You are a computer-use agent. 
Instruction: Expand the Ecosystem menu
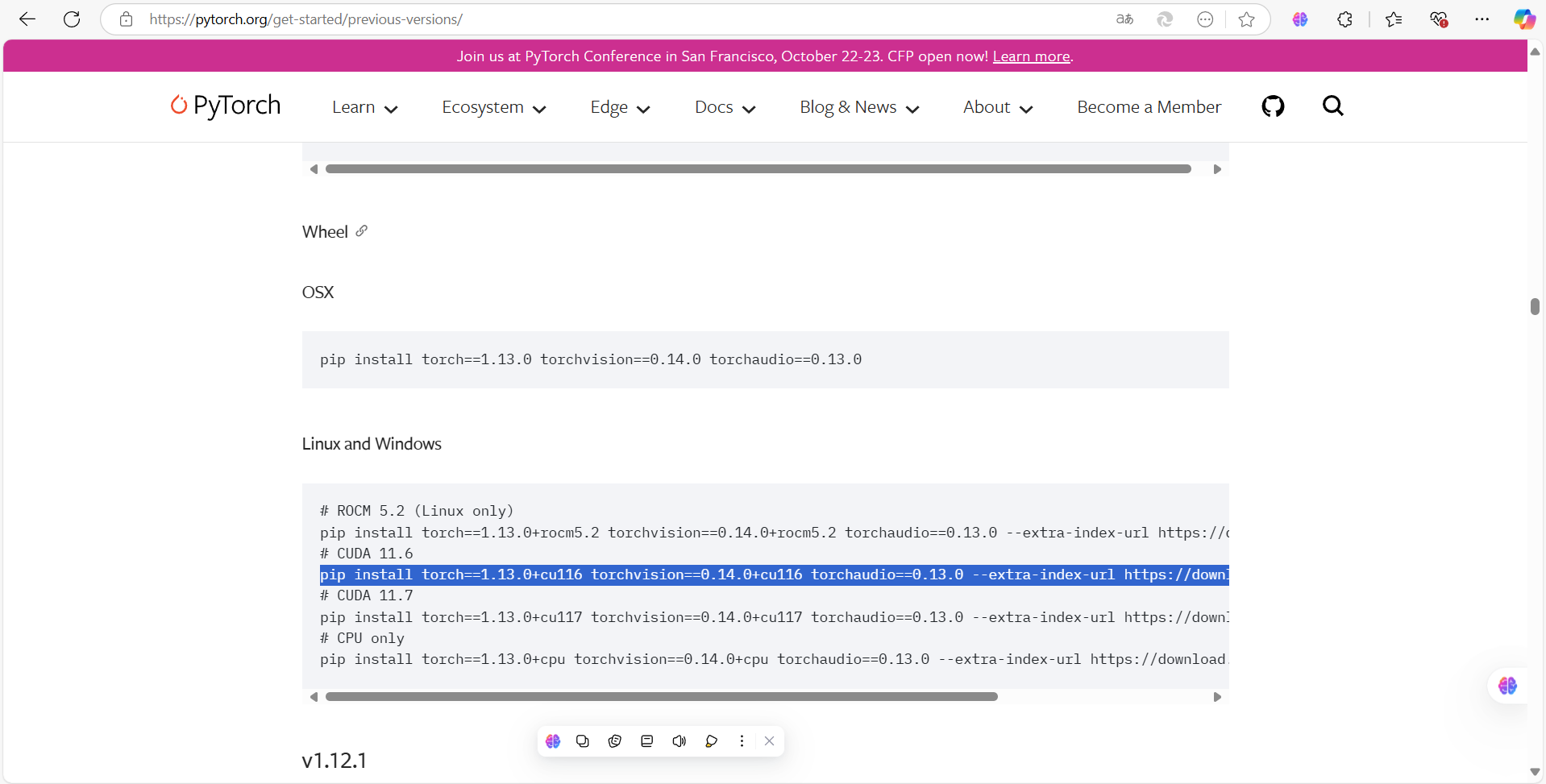[x=494, y=107]
